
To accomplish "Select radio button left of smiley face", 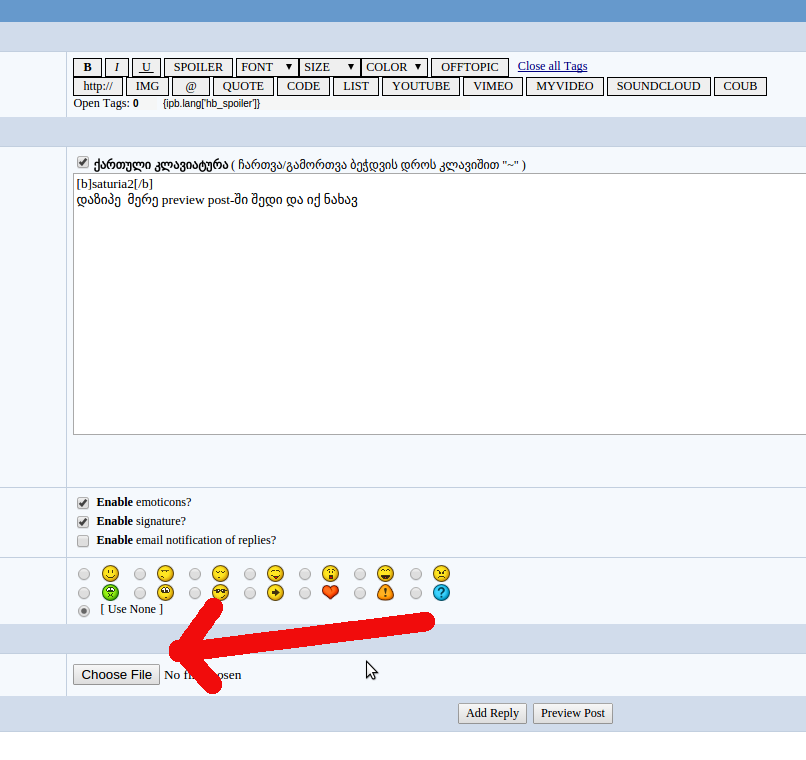I will tap(84, 574).
